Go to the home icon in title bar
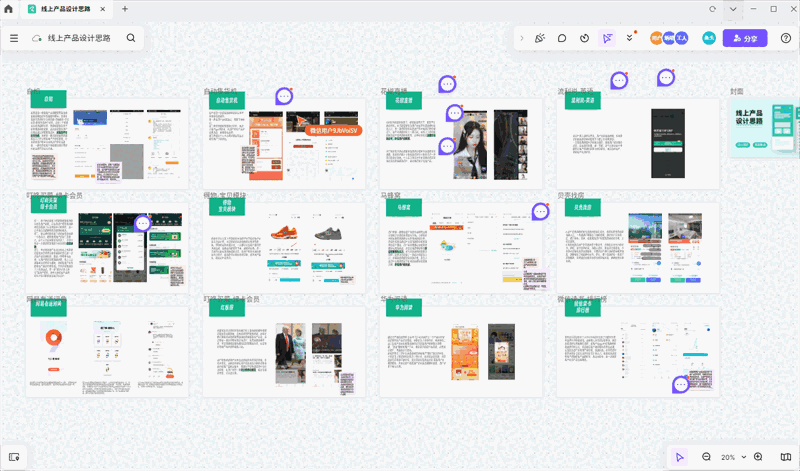This screenshot has height=471, width=800. (x=9, y=9)
